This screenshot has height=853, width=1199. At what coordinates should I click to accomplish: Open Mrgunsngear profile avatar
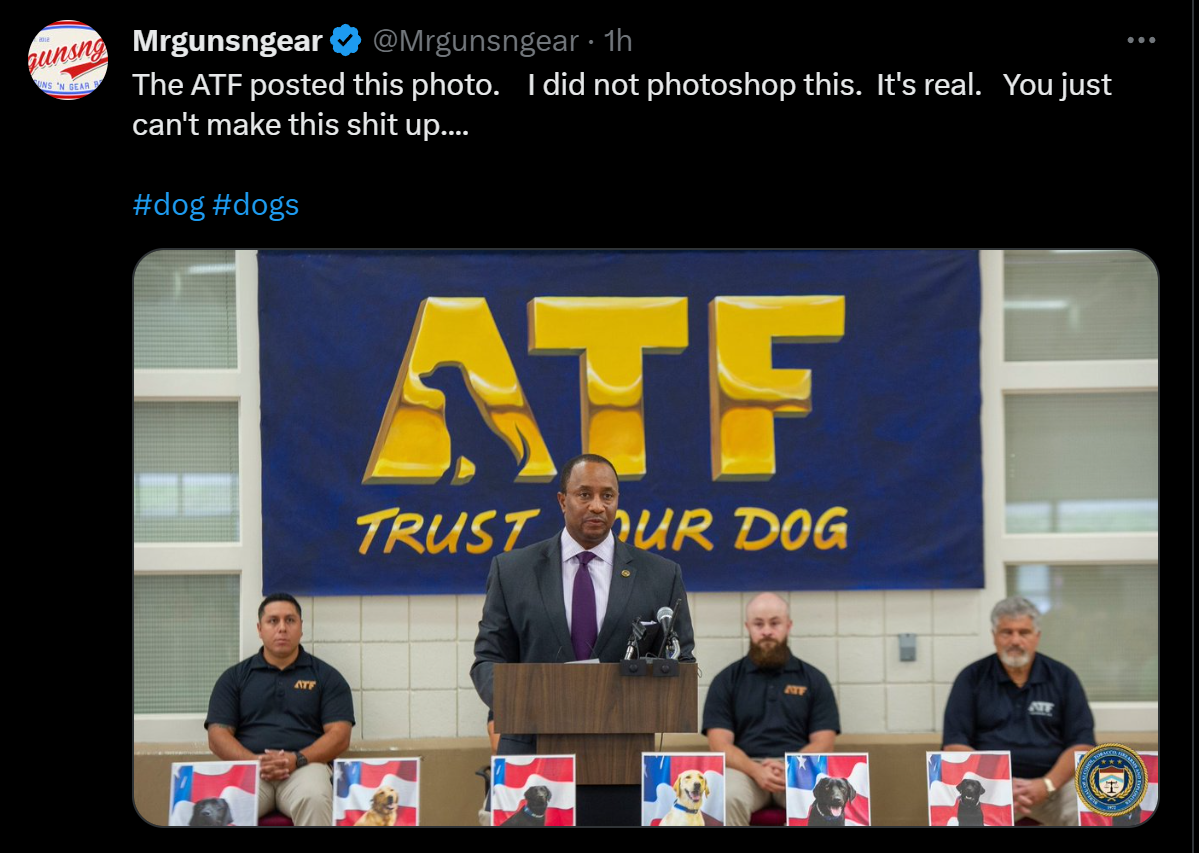coord(67,60)
